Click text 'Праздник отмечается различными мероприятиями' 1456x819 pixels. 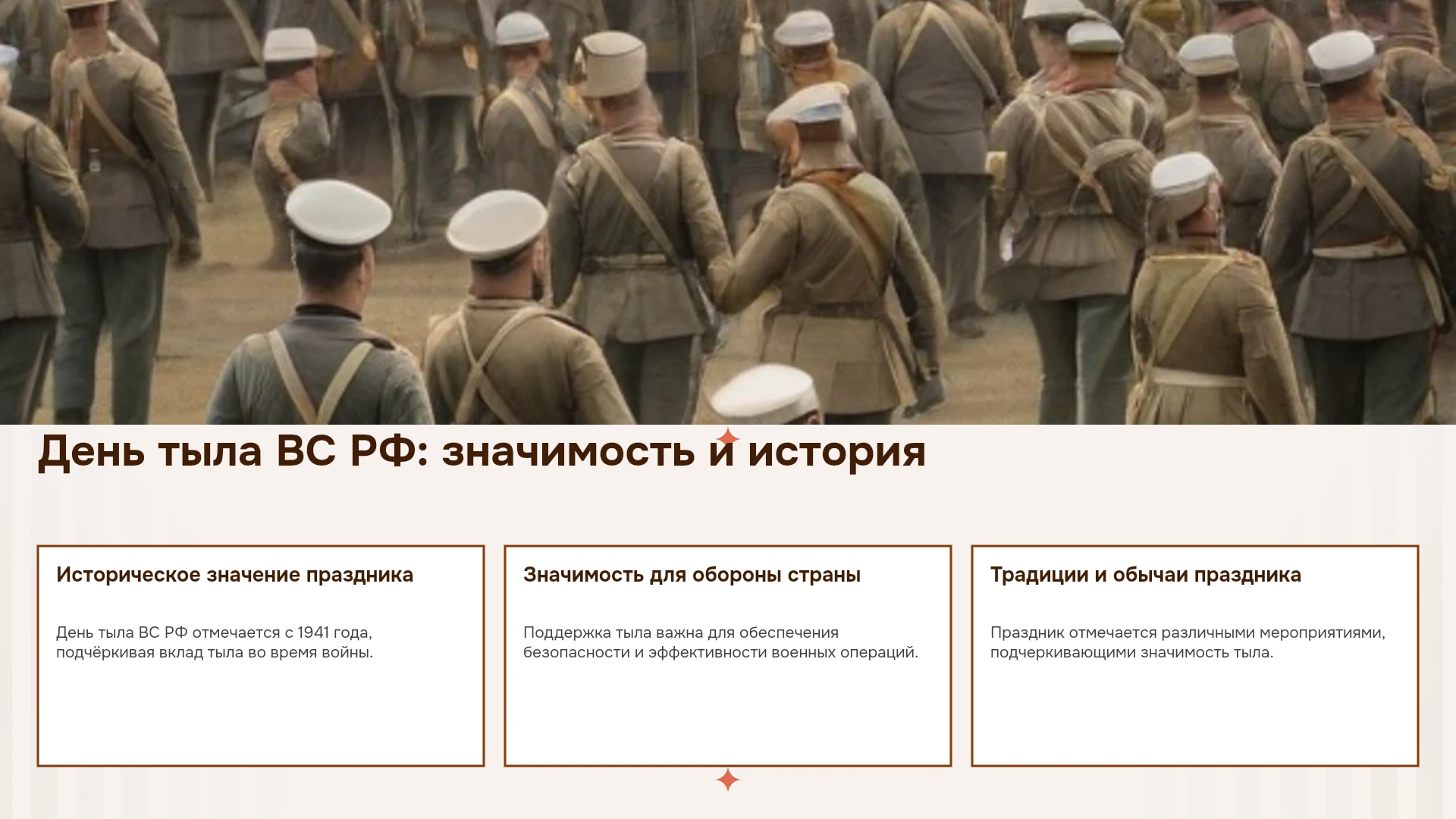click(1188, 632)
